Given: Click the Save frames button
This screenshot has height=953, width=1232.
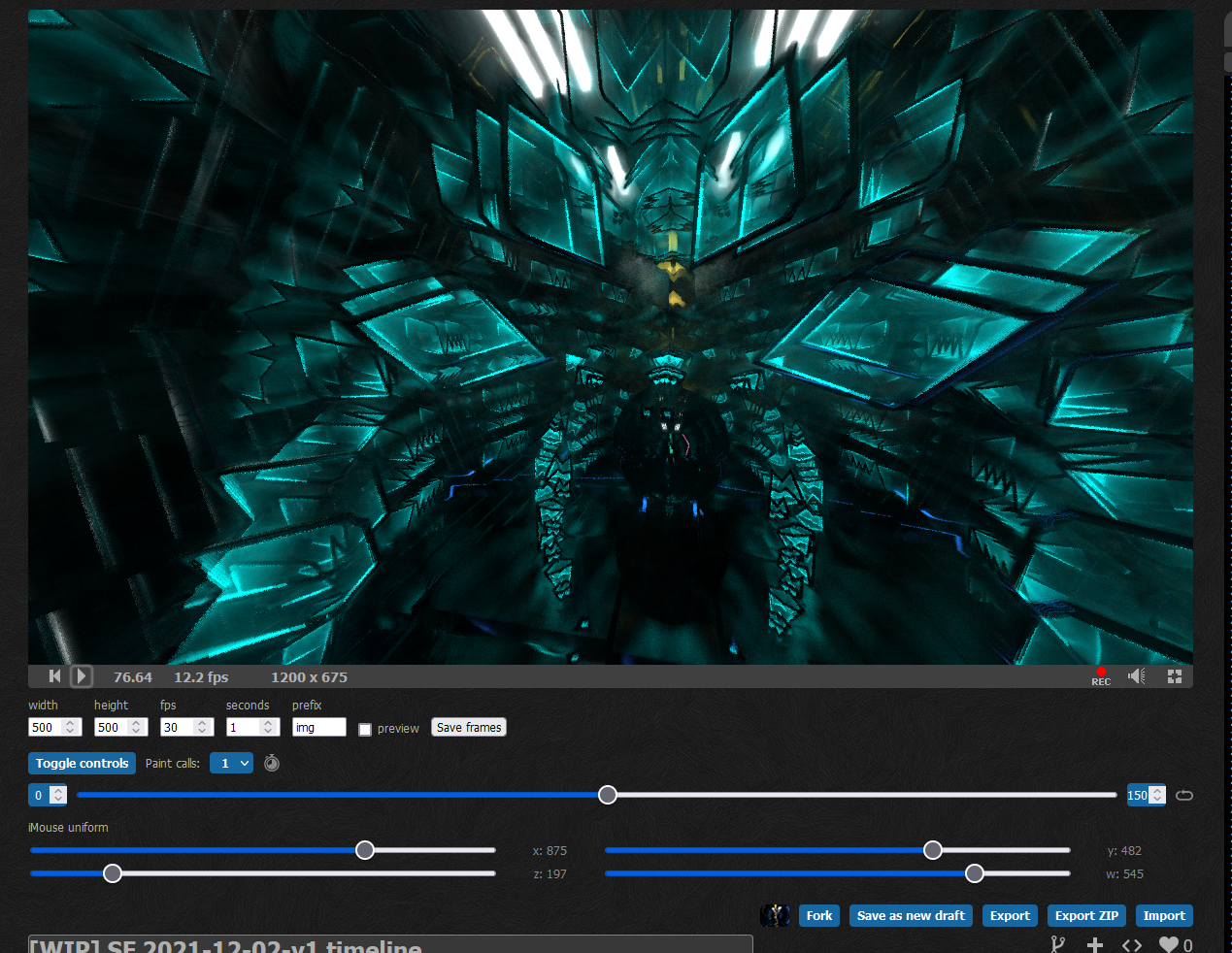Looking at the screenshot, I should [469, 728].
